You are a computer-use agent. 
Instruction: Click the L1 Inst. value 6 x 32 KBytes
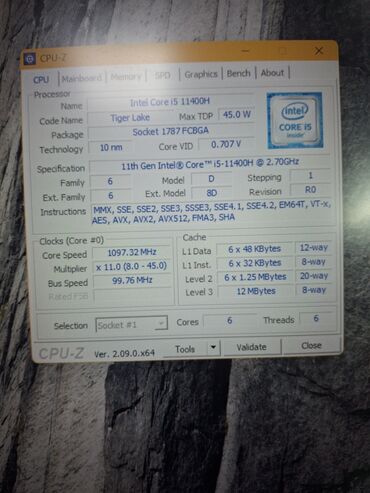tap(255, 263)
